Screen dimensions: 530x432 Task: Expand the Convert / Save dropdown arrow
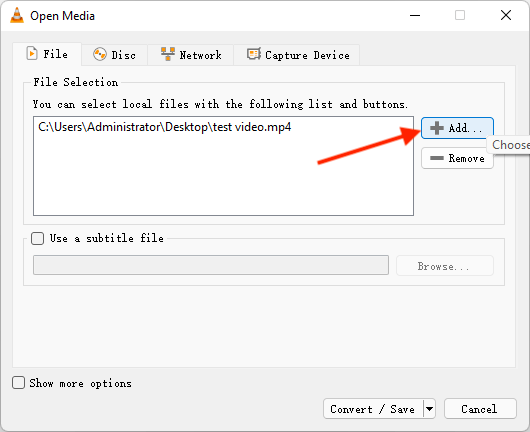[x=429, y=409]
